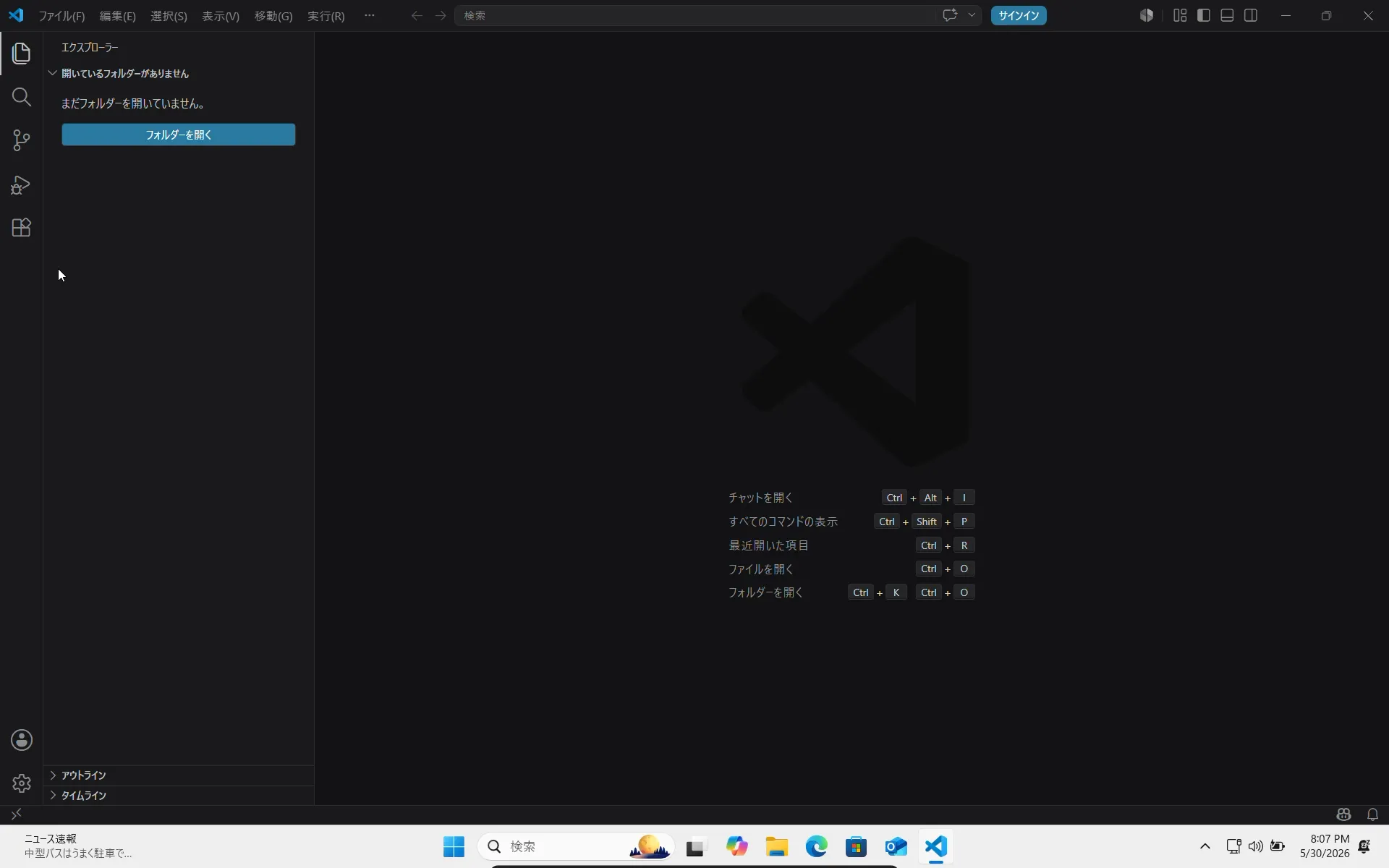
Task: Go back with the left arrow
Action: pos(417,15)
